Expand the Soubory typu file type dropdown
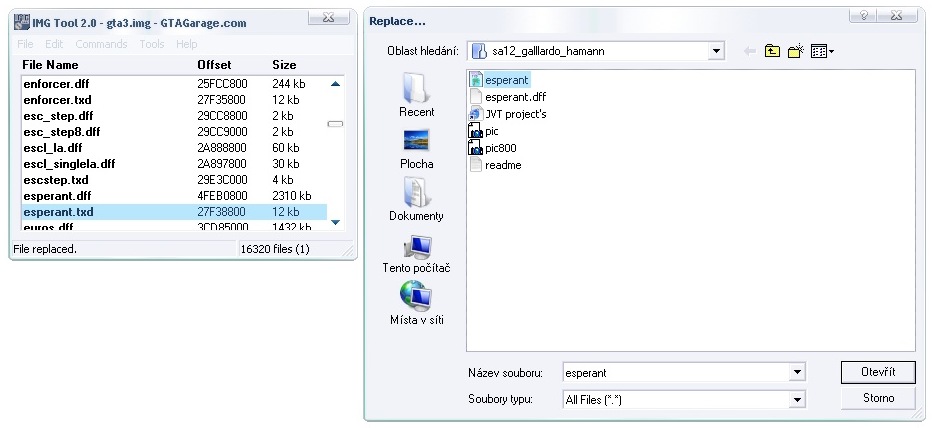This screenshot has height=428, width=933. click(x=796, y=400)
